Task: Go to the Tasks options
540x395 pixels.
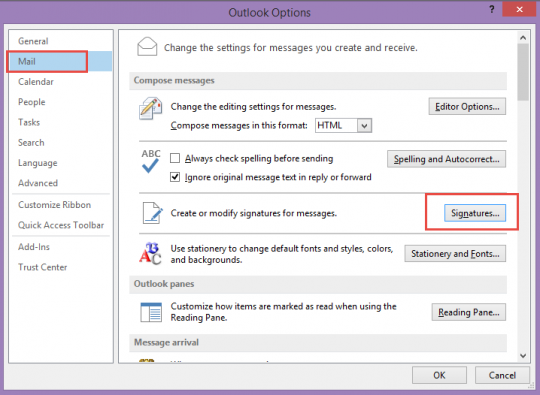Action: [x=61, y=122]
